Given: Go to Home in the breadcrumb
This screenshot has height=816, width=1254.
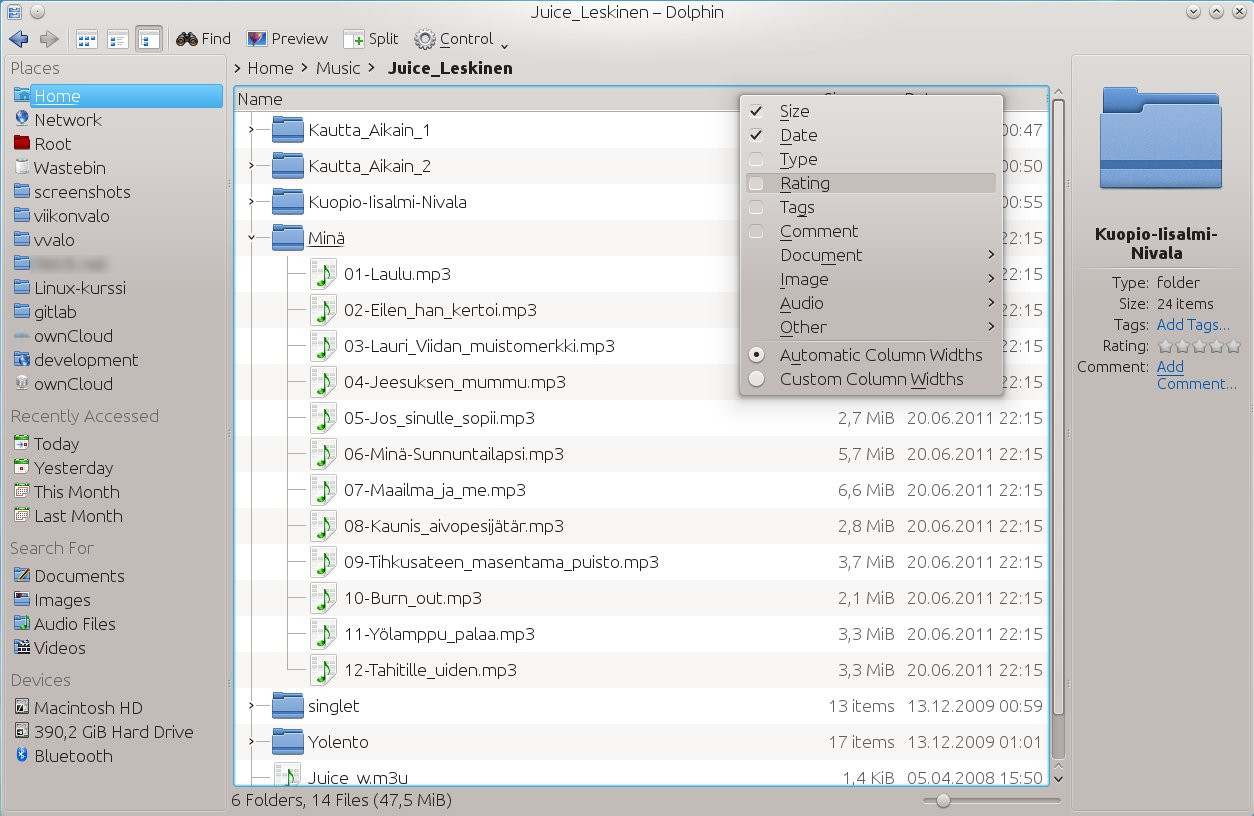Looking at the screenshot, I should pyautogui.click(x=270, y=68).
